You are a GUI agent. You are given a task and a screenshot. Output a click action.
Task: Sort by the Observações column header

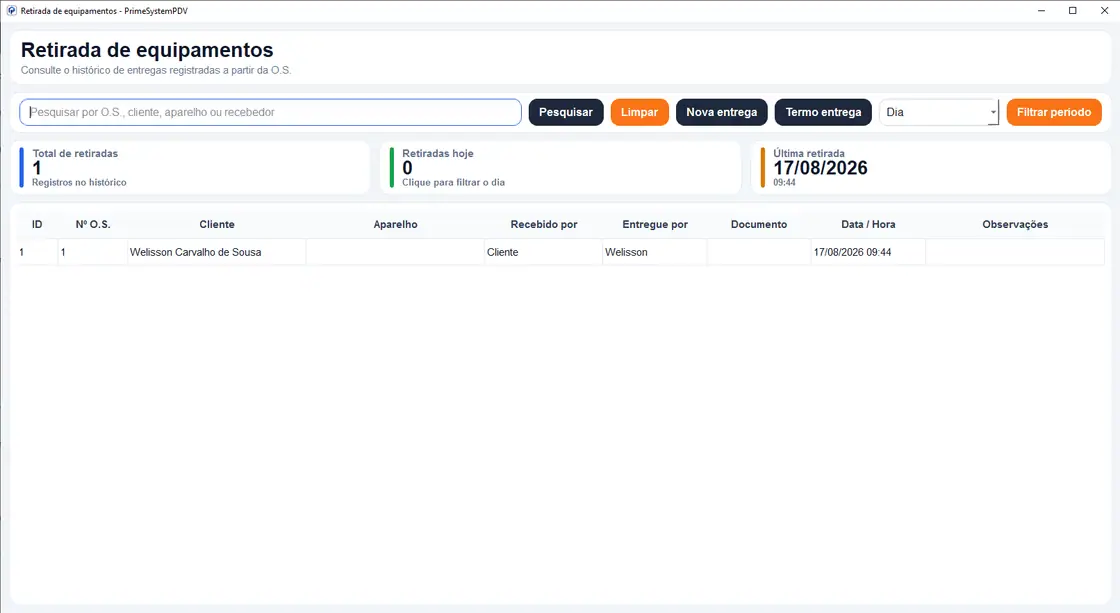[x=1015, y=224]
